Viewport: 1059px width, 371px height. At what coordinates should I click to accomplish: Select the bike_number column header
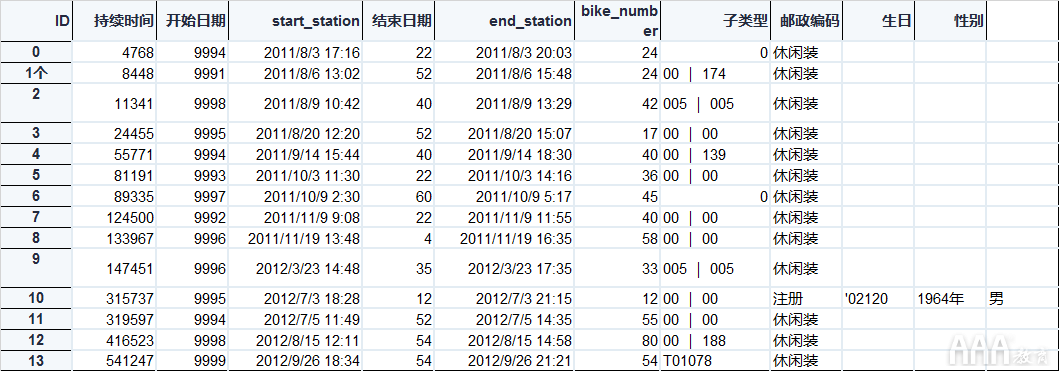[x=617, y=21]
